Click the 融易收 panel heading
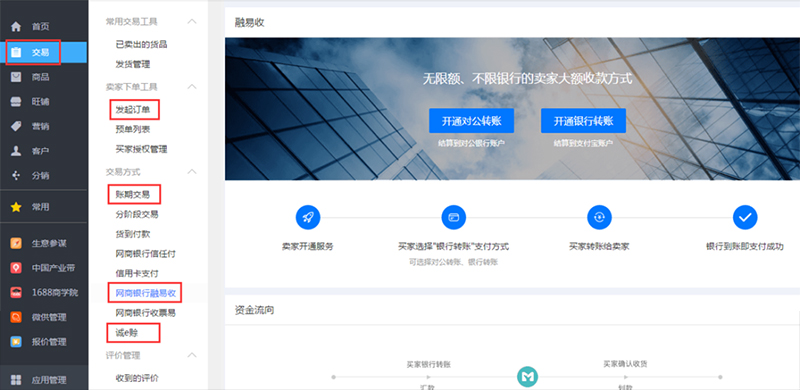 click(249, 22)
